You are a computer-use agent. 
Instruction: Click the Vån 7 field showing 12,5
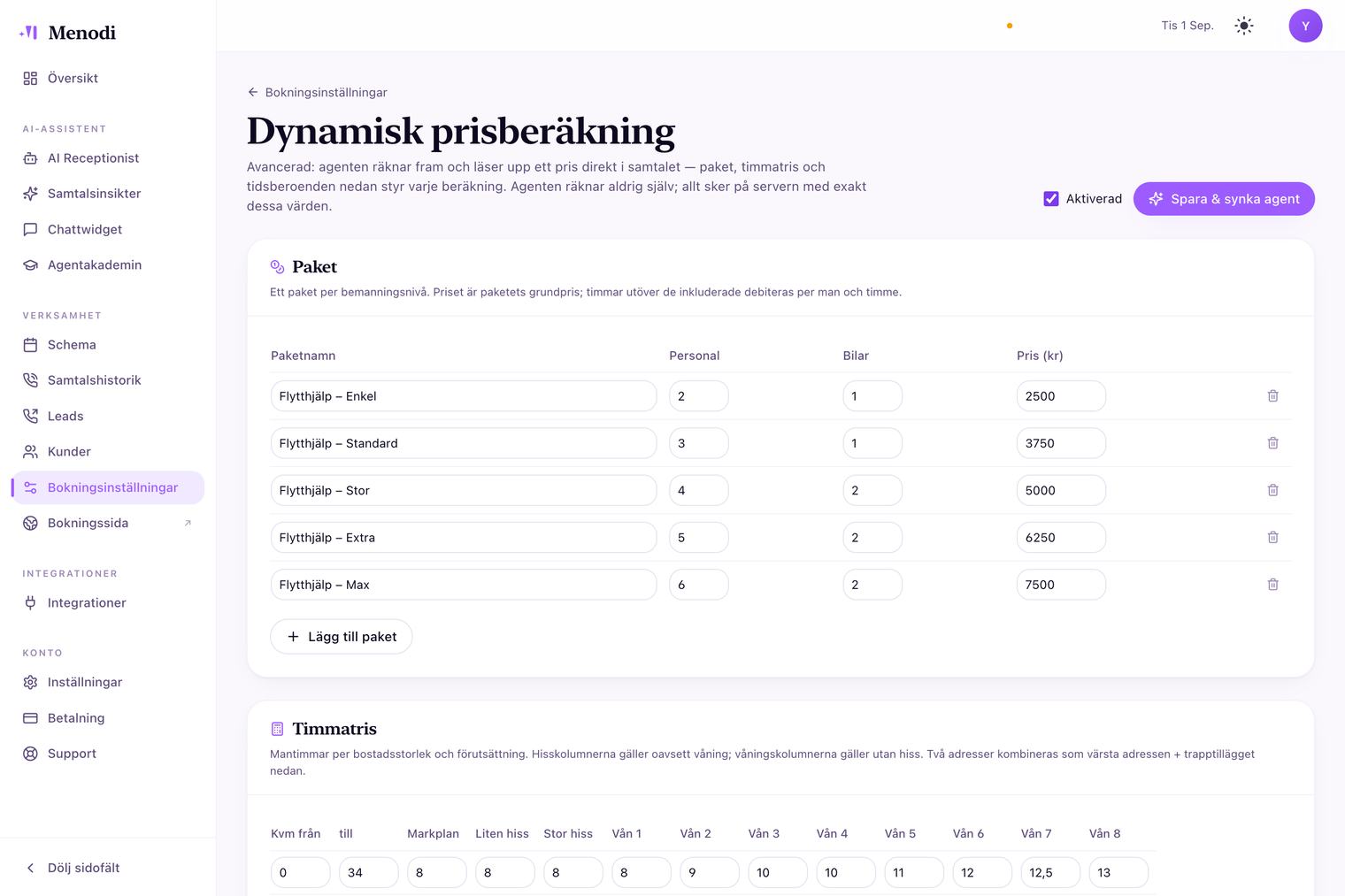click(x=1050, y=872)
